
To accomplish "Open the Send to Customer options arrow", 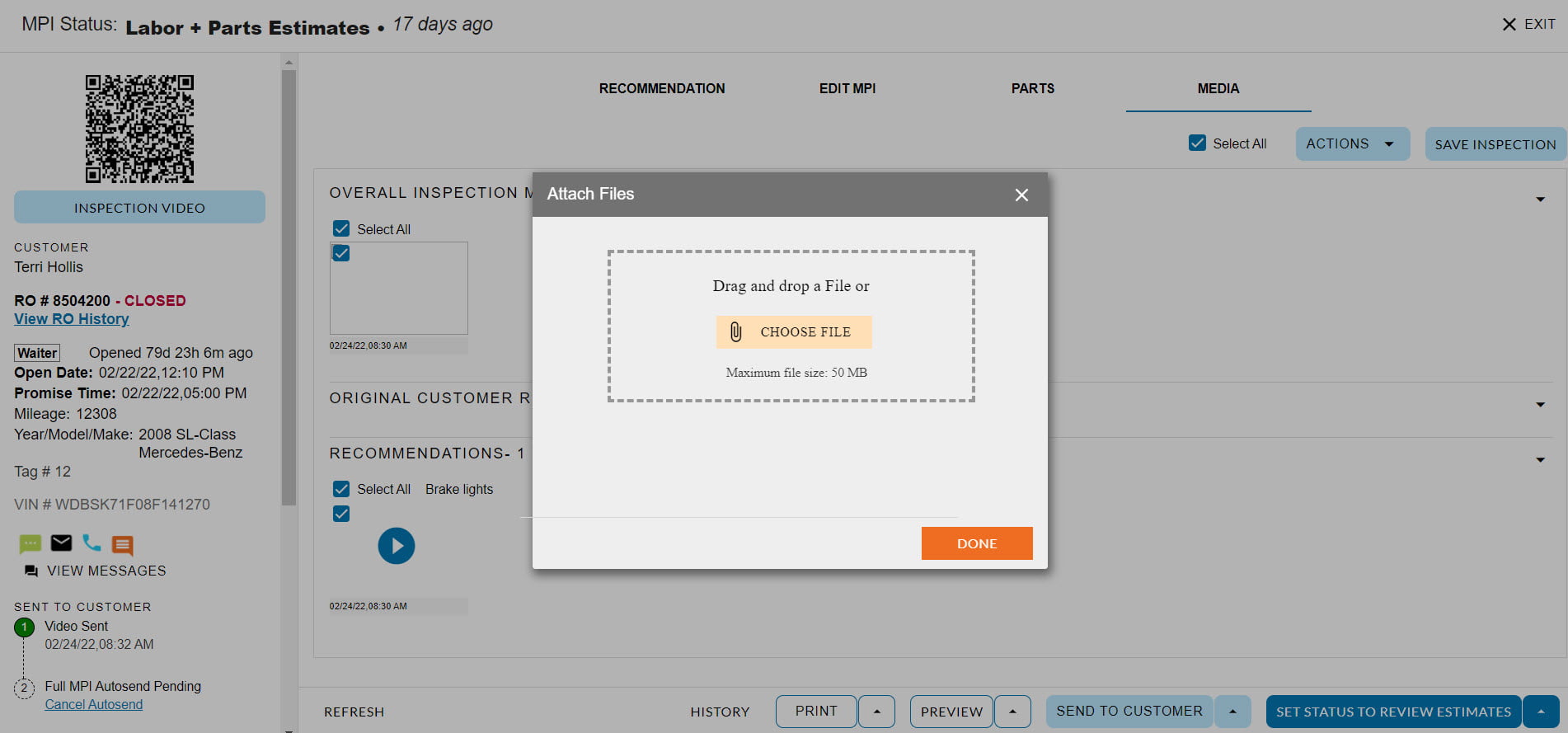I will pyautogui.click(x=1232, y=712).
